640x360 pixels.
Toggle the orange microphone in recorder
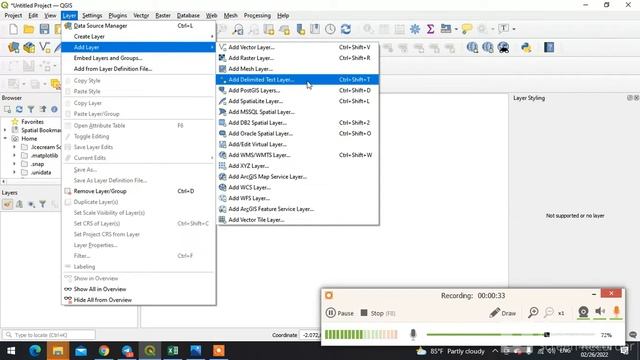[616, 312]
